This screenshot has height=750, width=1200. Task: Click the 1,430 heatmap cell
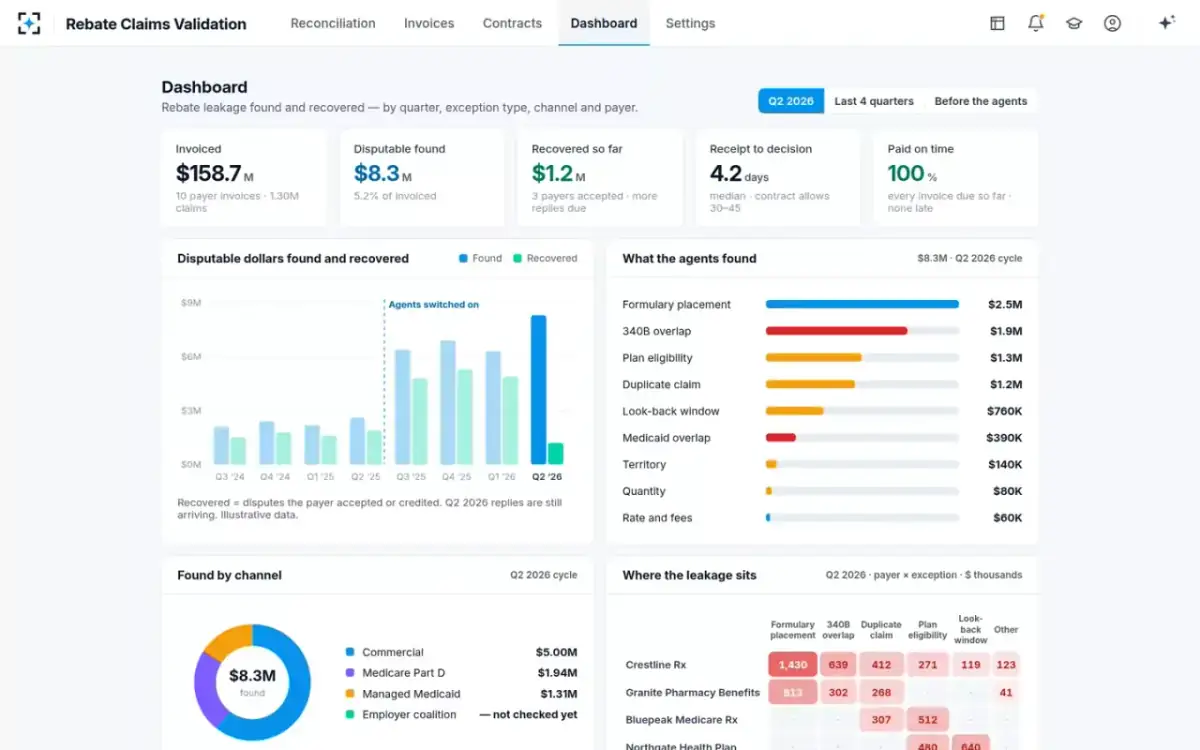(793, 665)
